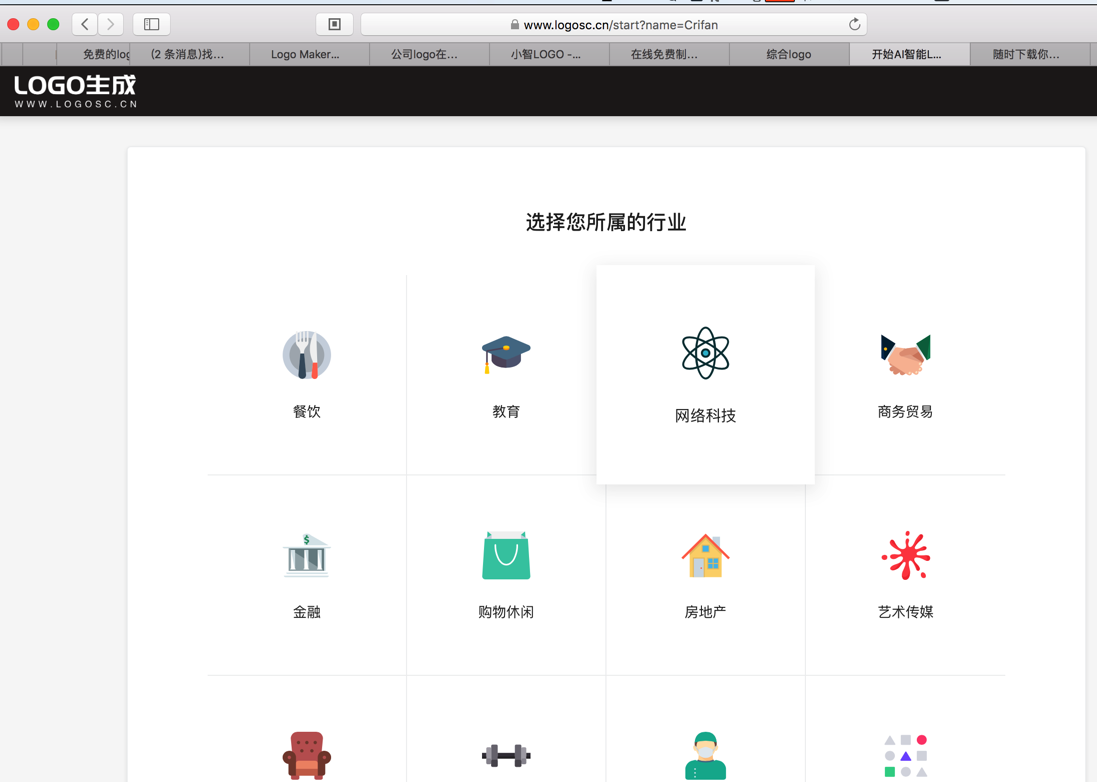Select the colorful shapes industry icon

point(905,755)
